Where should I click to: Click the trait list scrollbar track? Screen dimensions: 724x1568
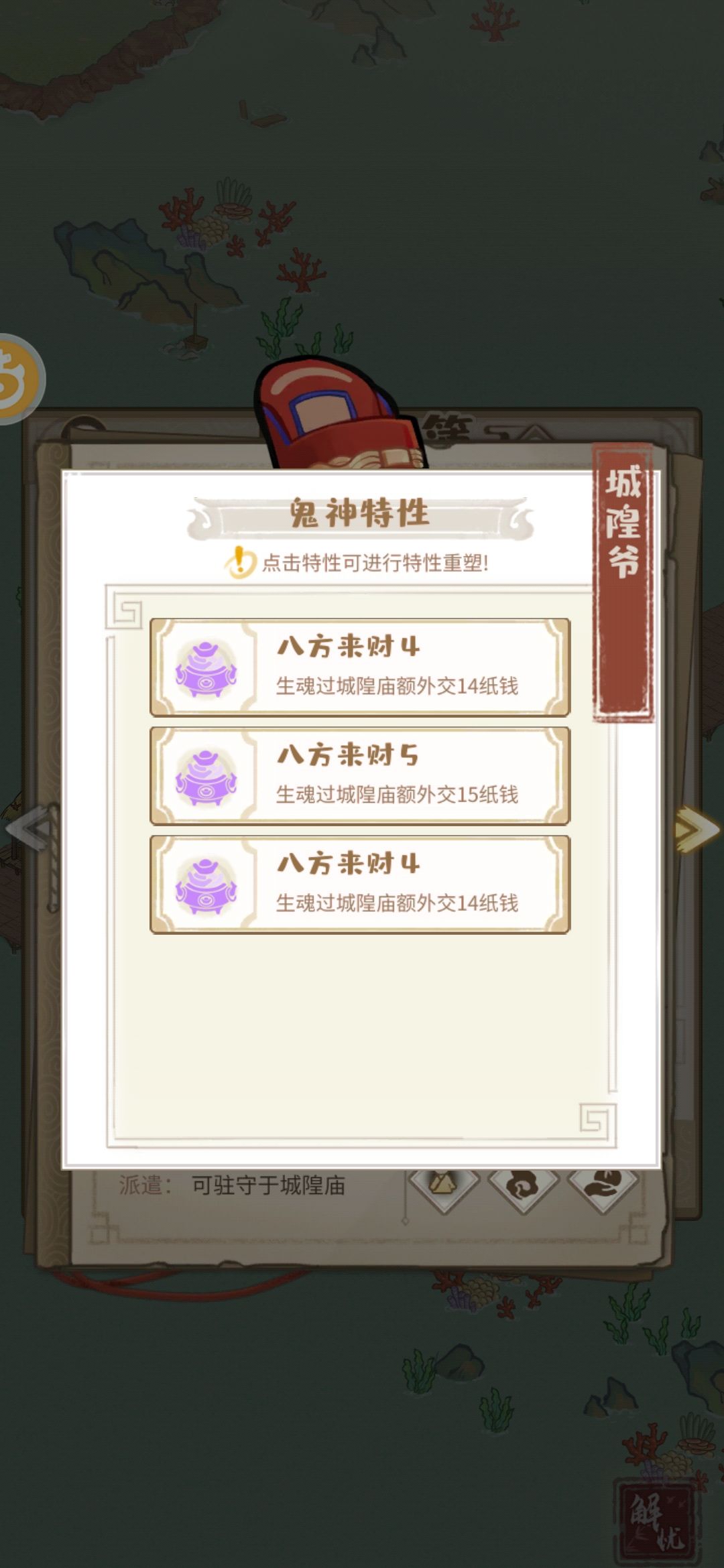pyautogui.click(x=612, y=905)
